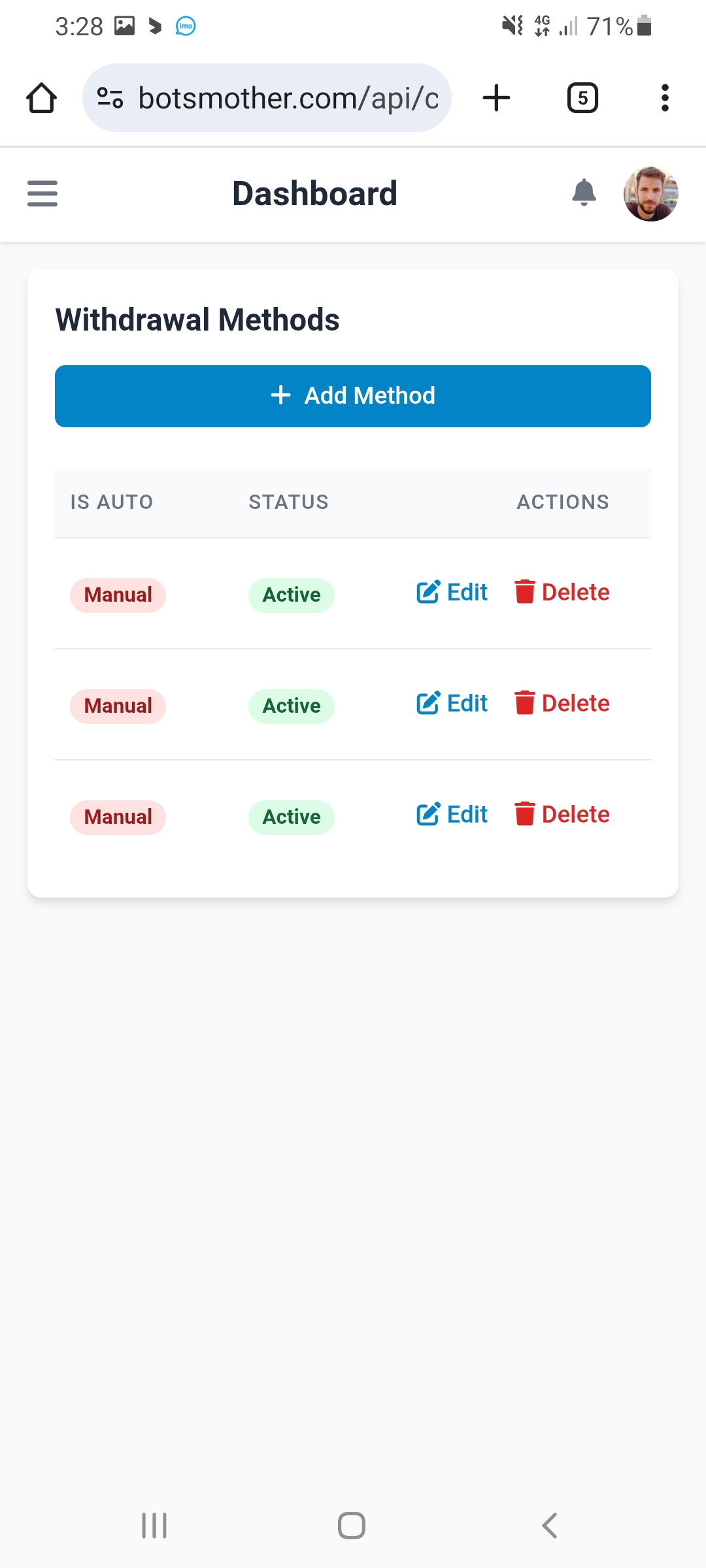This screenshot has height=1568, width=706.
Task: Edit the first withdrawal method
Action: click(452, 593)
